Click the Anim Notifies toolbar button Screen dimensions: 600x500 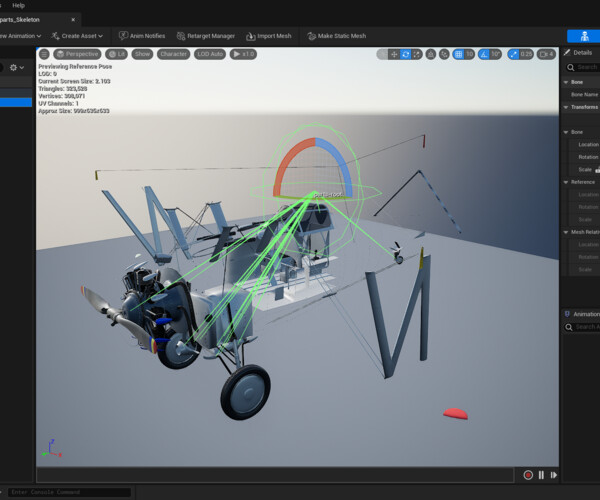[142, 36]
